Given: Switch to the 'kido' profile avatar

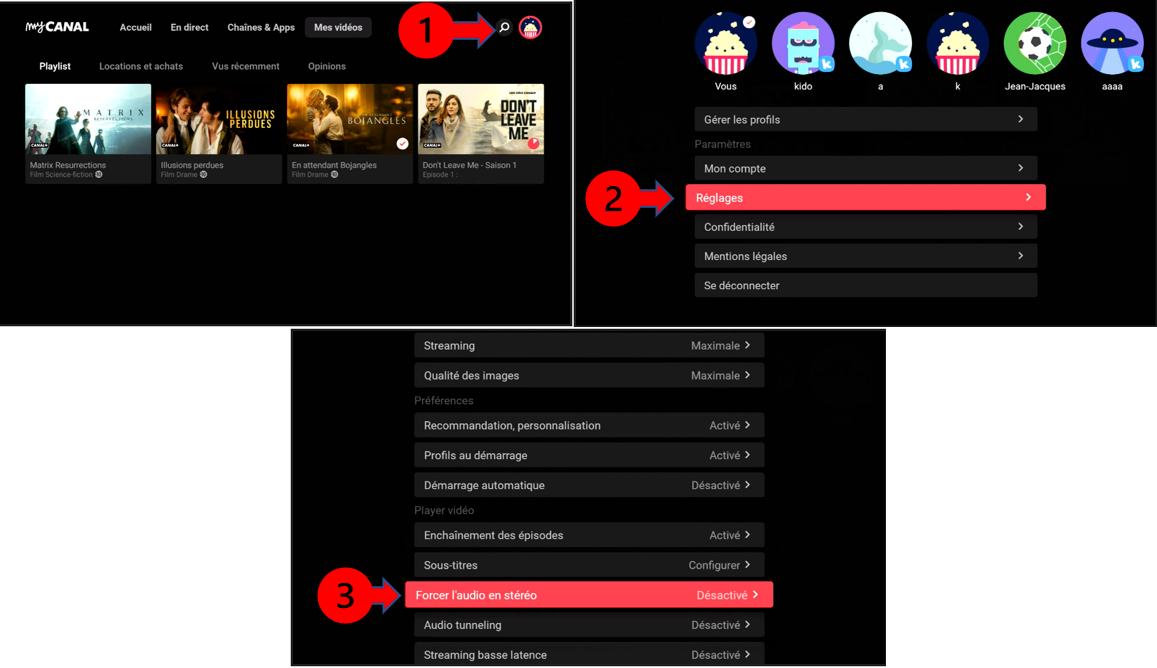Looking at the screenshot, I should click(x=803, y=44).
